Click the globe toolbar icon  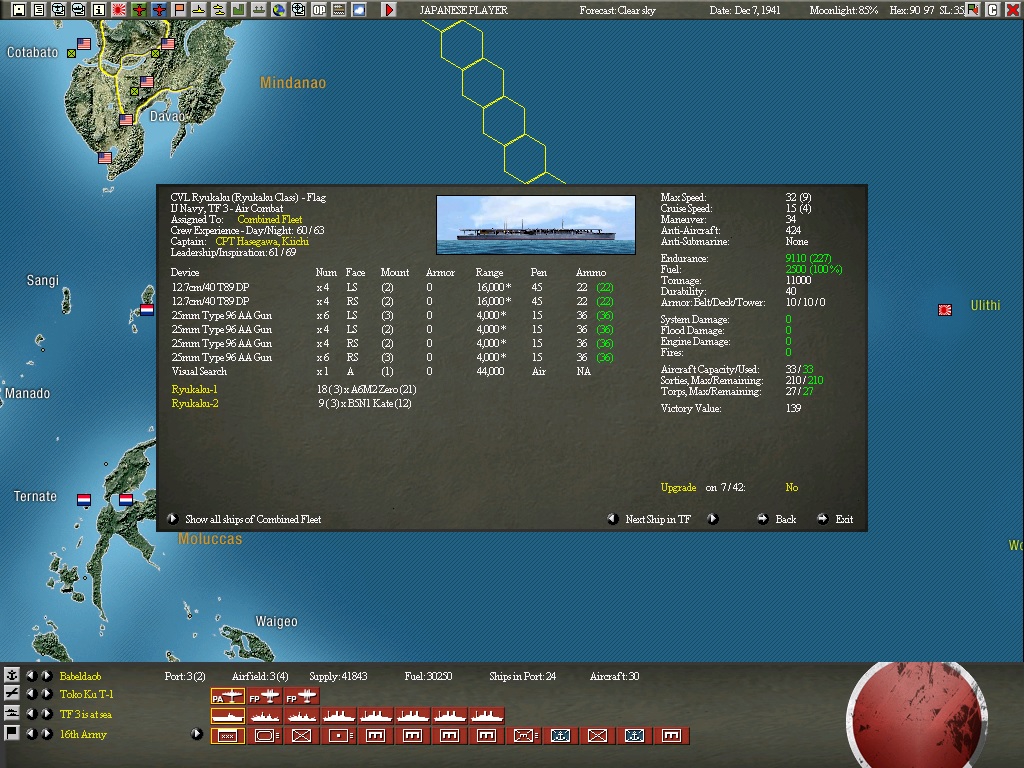click(x=279, y=10)
